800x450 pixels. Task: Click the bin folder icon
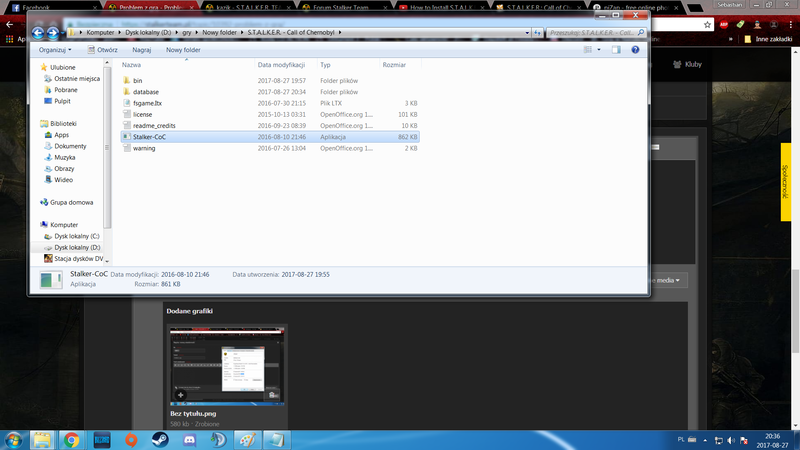pos(126,79)
